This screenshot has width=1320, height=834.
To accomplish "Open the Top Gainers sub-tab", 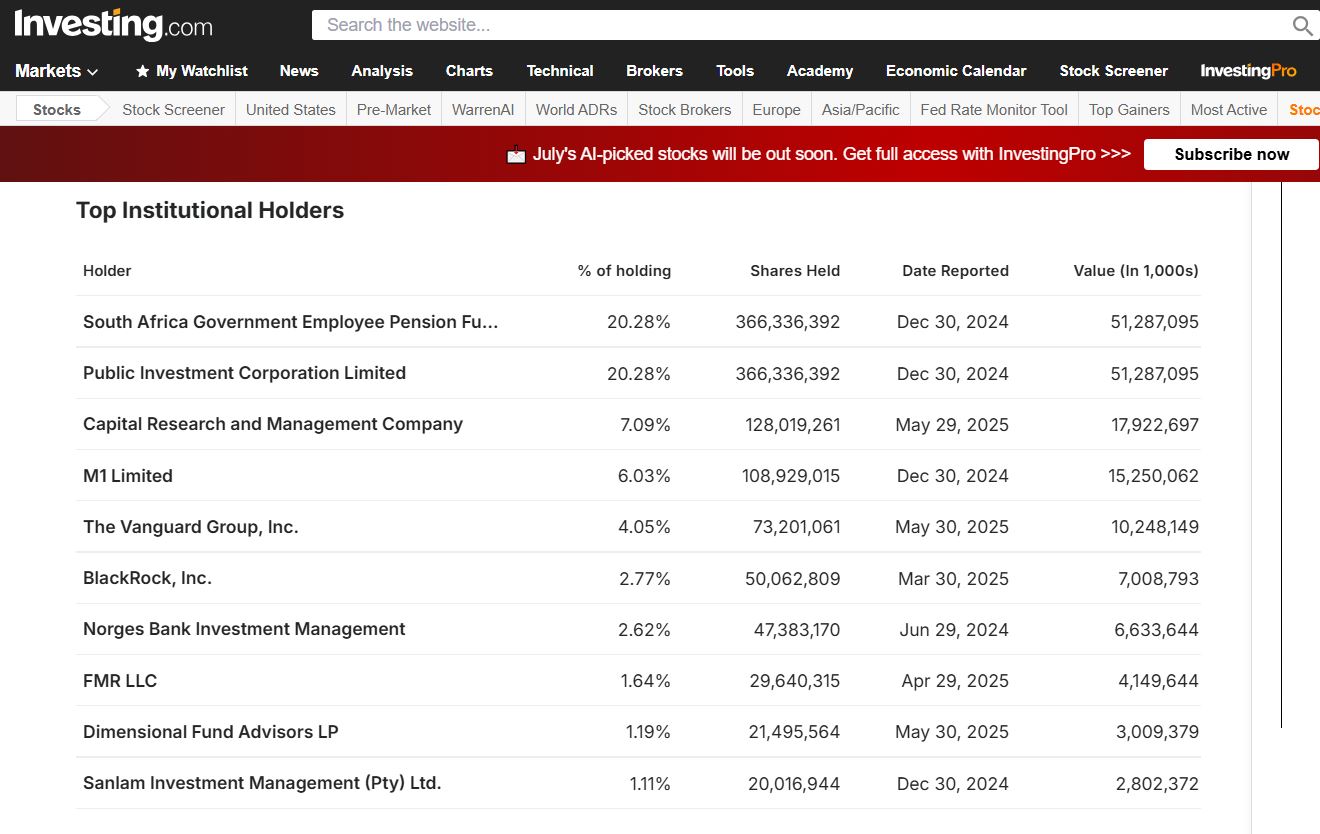I will click(x=1129, y=110).
